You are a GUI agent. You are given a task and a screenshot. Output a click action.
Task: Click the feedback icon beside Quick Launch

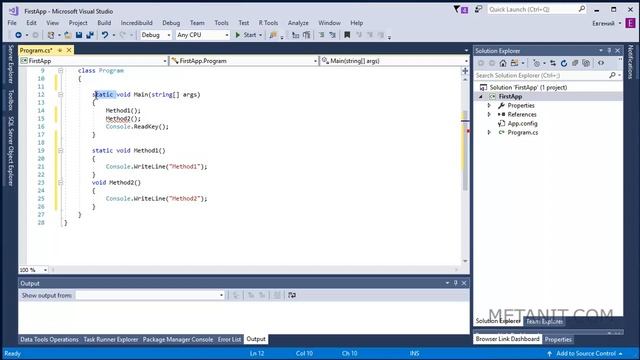tap(478, 9)
